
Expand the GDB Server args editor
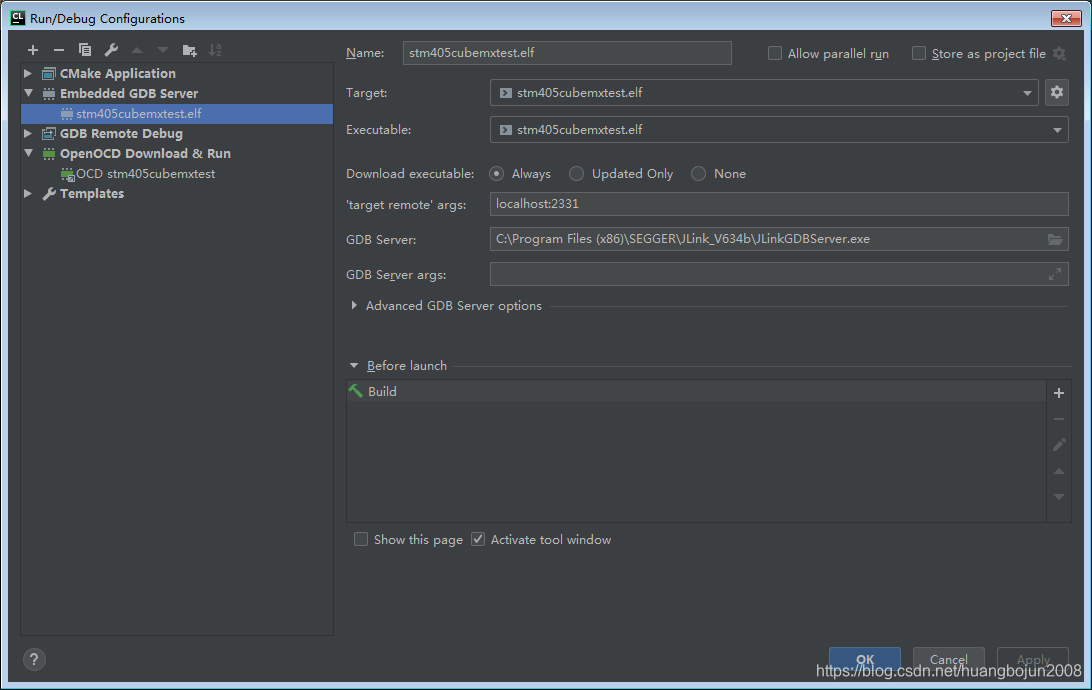pos(1055,273)
